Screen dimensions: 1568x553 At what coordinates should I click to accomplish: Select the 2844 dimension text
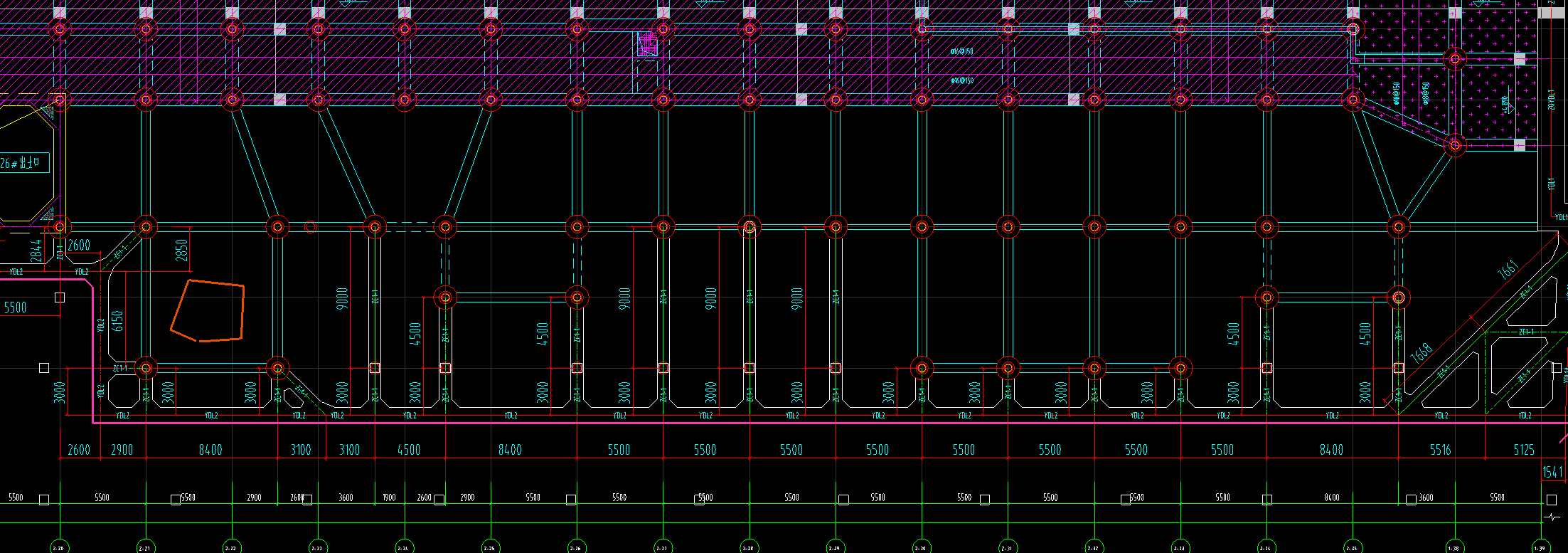(x=36, y=250)
